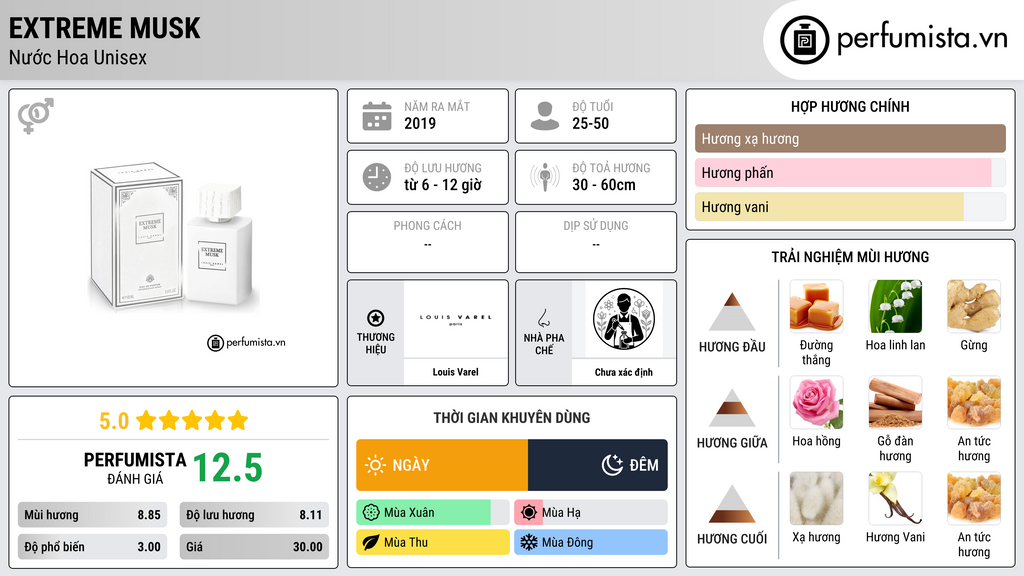
Task: Click the Hương giữa pyramid icon
Action: (732, 408)
